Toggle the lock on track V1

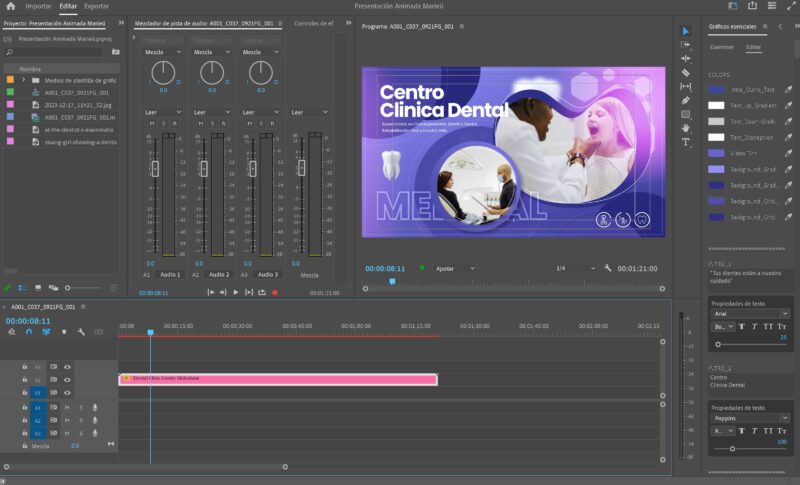24,393
